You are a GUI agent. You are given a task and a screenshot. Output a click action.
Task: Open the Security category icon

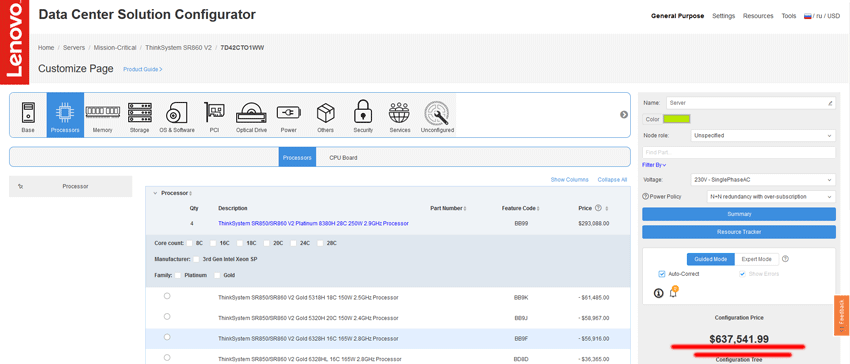click(x=363, y=115)
